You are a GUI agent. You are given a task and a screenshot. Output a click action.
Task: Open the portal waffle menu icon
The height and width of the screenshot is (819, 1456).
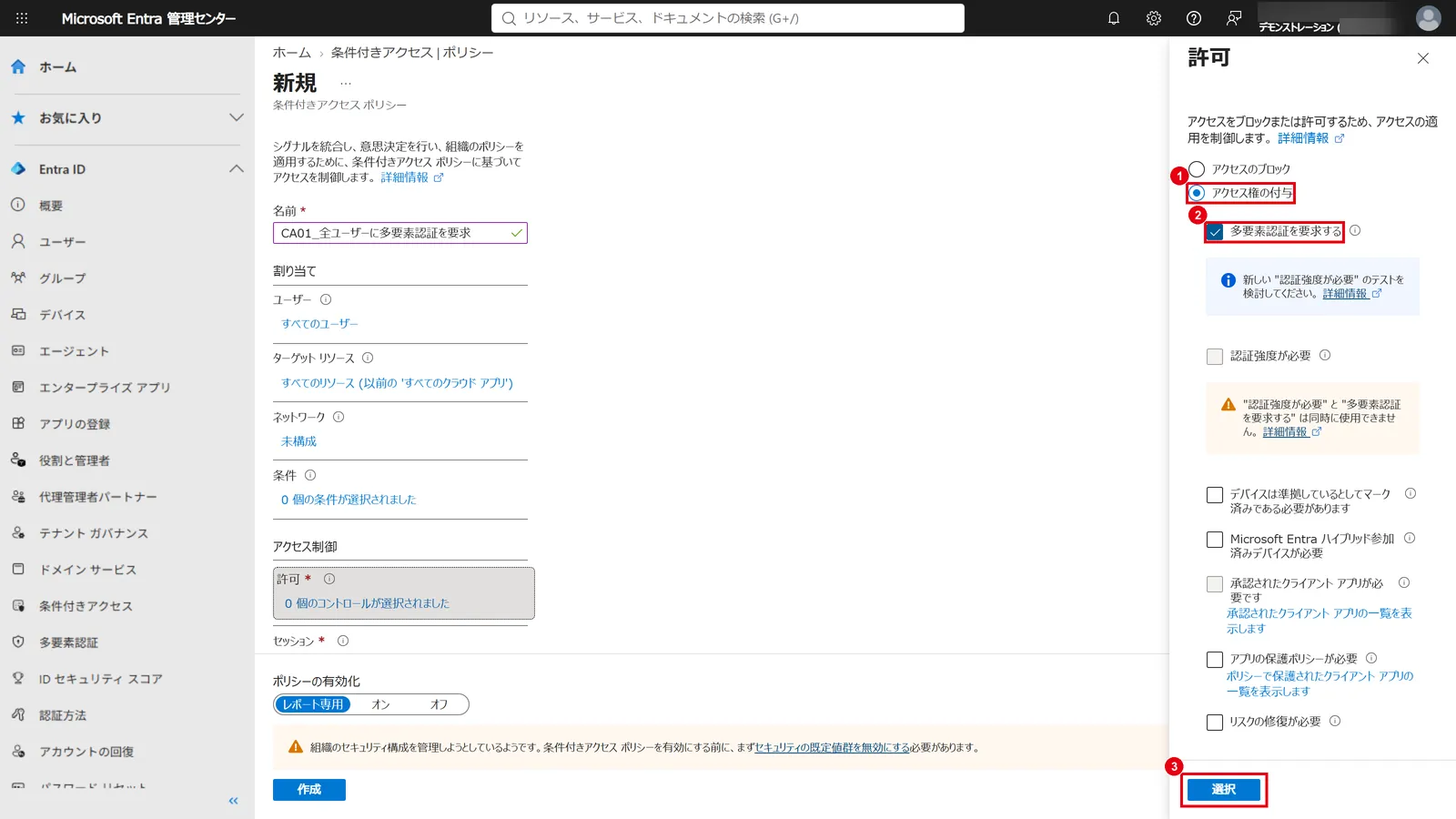[22, 18]
